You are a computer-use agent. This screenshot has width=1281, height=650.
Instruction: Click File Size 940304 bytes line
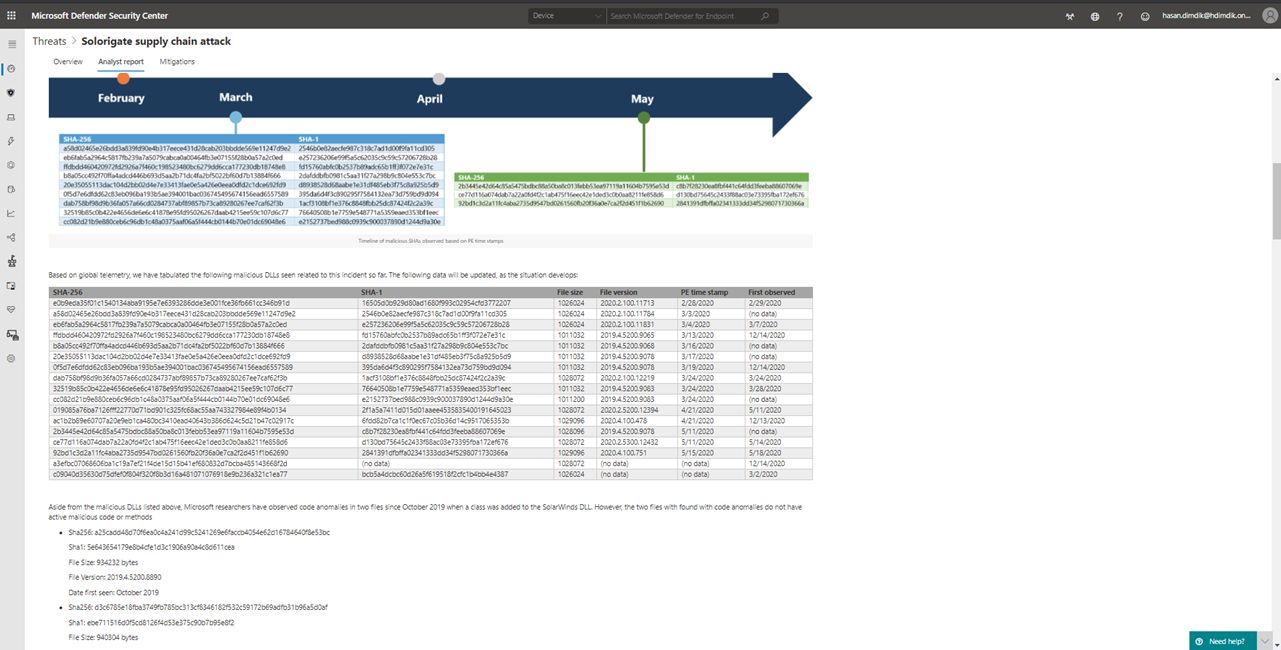(x=104, y=637)
